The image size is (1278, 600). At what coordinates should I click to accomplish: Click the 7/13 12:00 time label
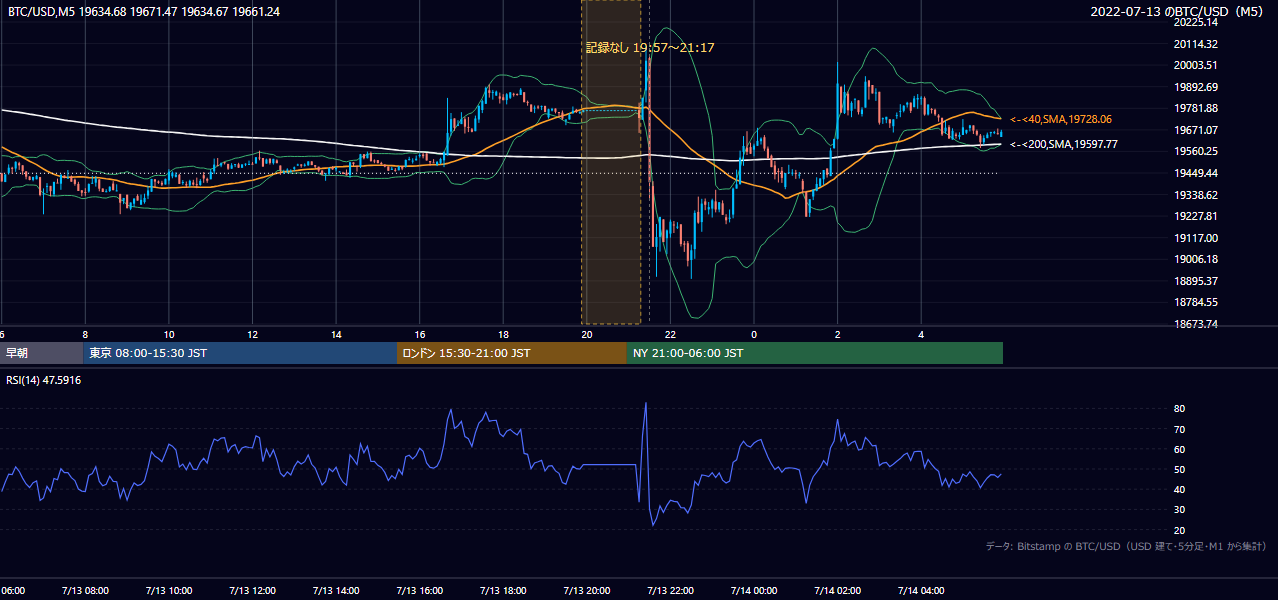252,591
